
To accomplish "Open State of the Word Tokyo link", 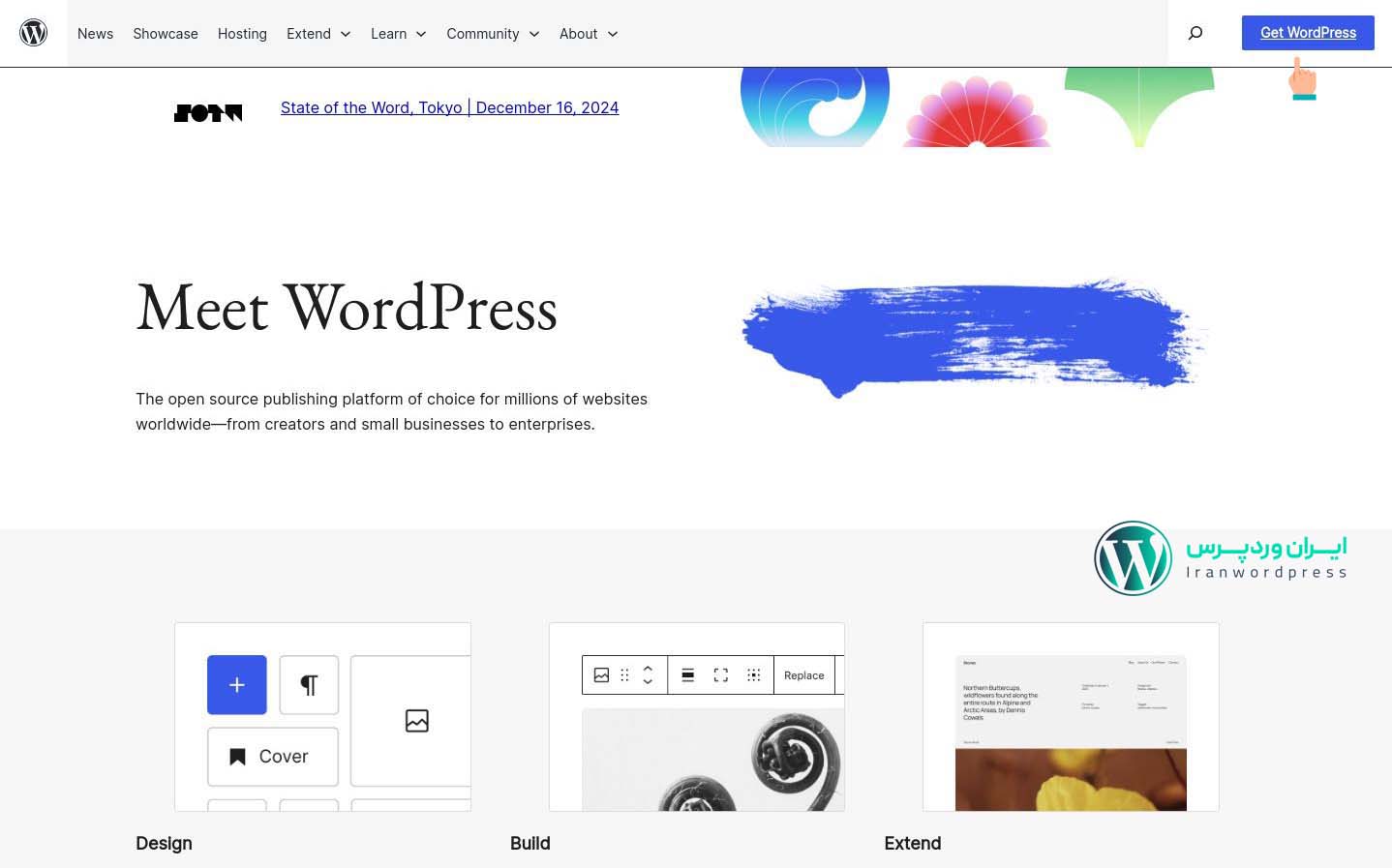I will [x=450, y=108].
